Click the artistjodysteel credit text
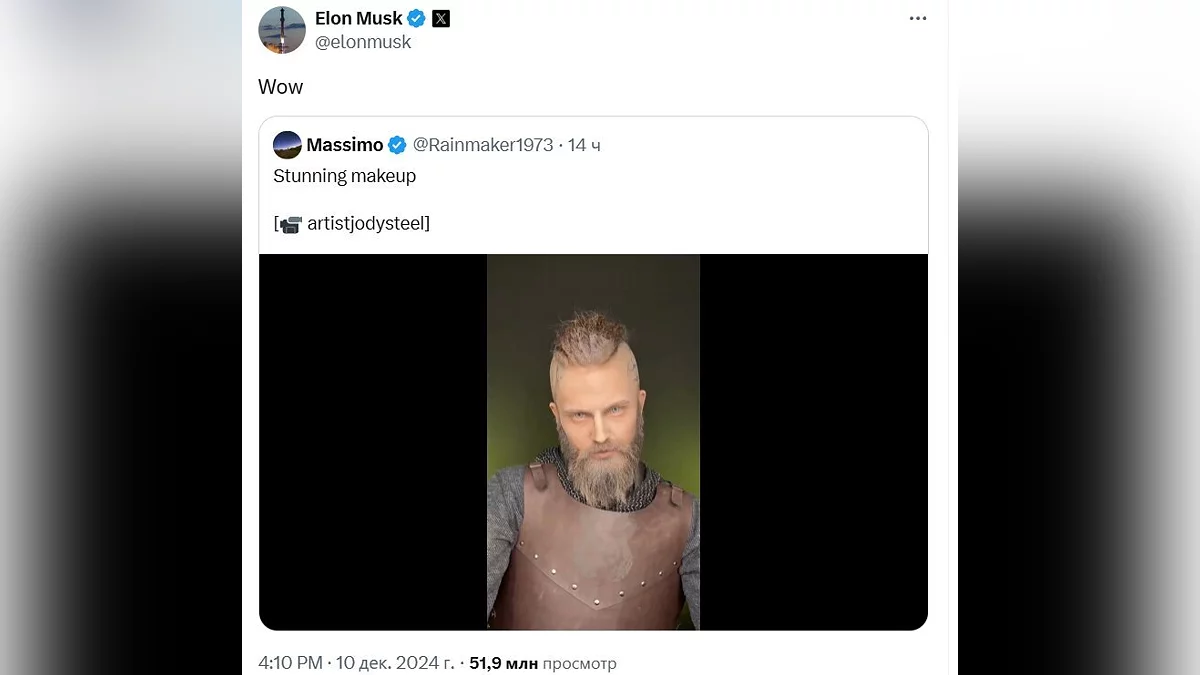 click(368, 223)
